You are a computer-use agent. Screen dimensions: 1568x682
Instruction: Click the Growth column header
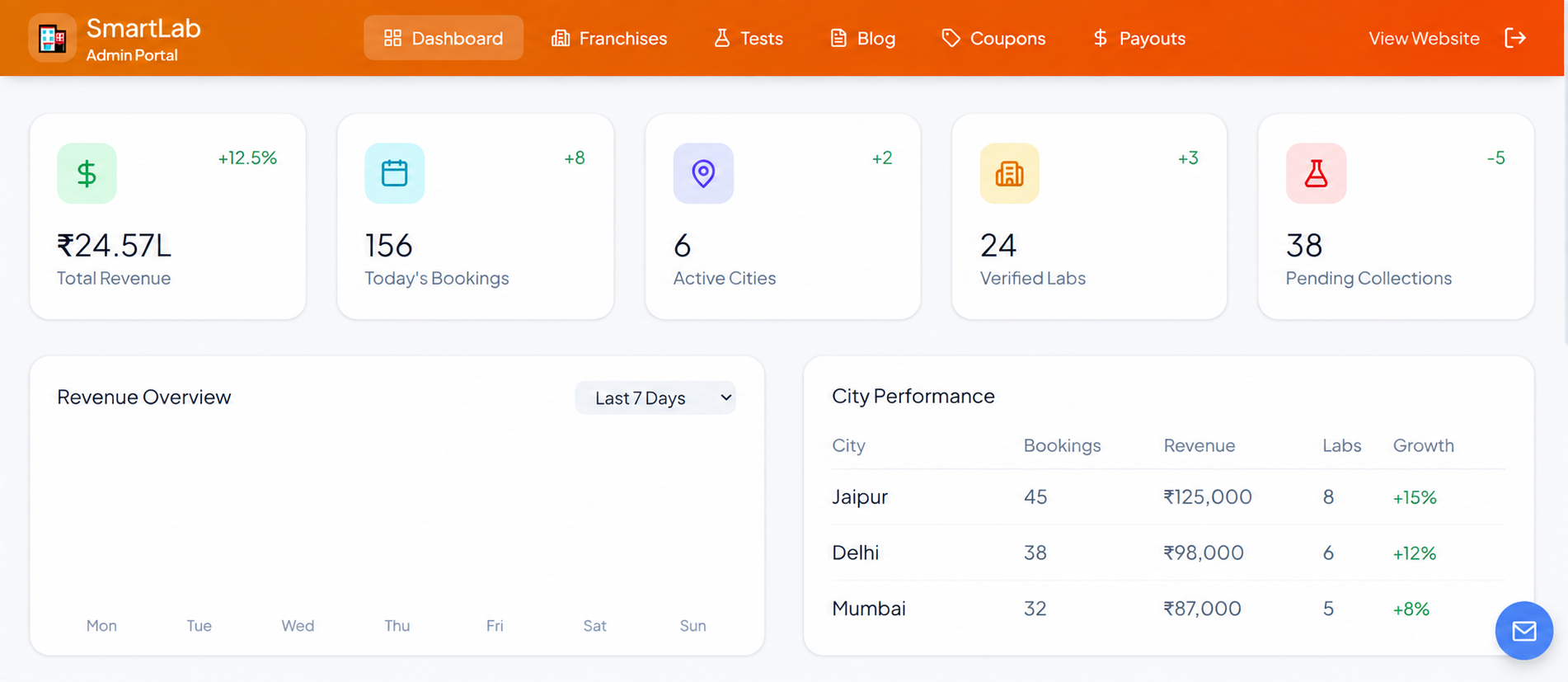click(x=1424, y=445)
